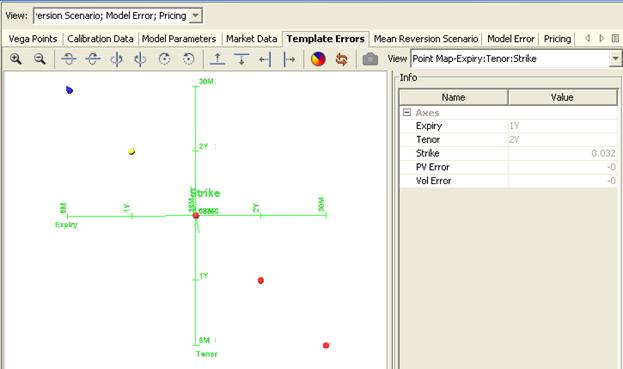Select the yellow data point
This screenshot has width=623, height=369.
132,151
